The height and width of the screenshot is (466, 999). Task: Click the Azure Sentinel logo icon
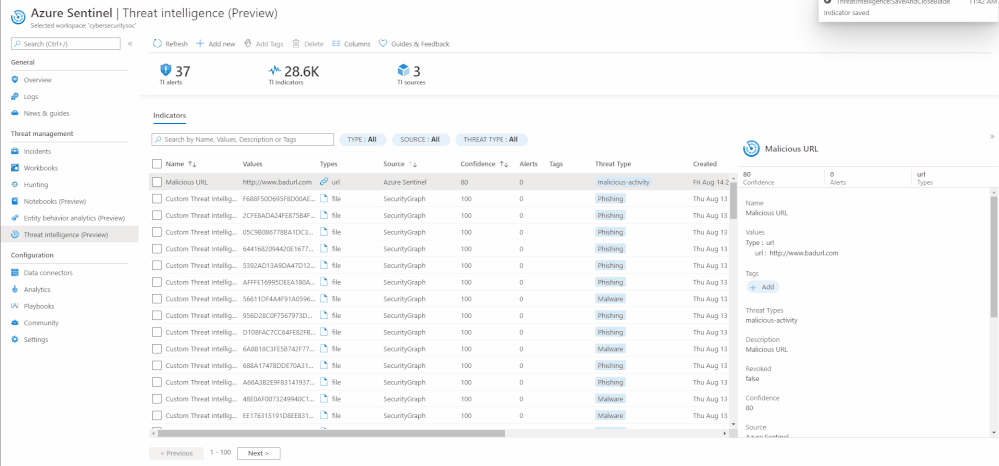click(18, 17)
